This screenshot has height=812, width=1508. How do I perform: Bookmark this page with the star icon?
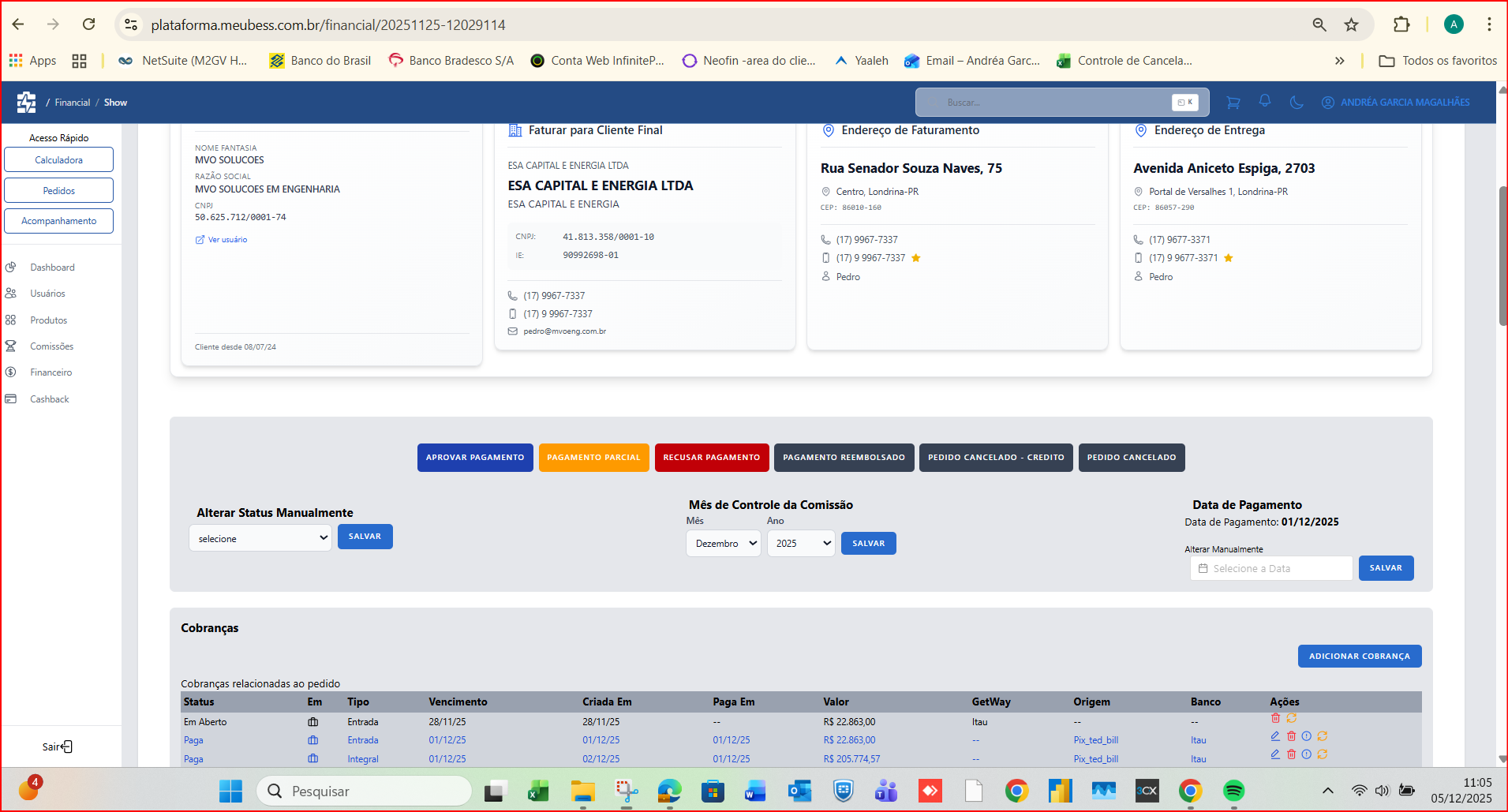tap(1352, 24)
